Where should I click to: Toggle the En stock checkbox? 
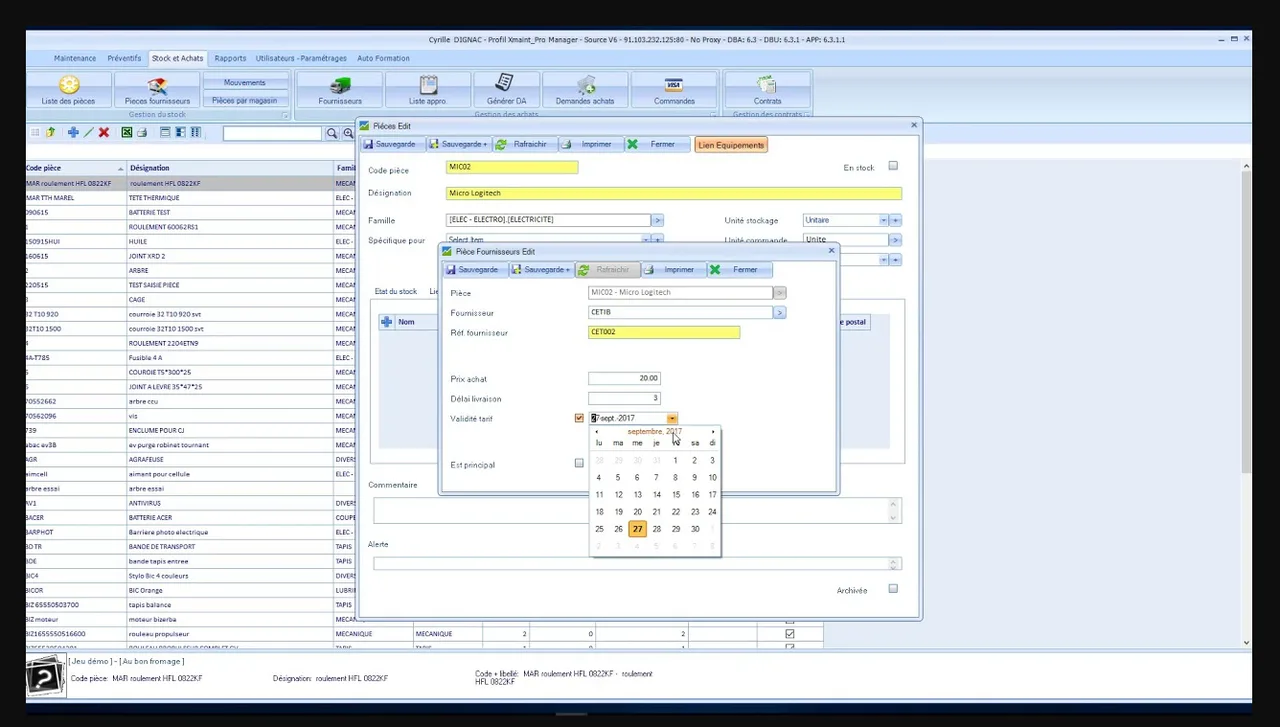[893, 166]
